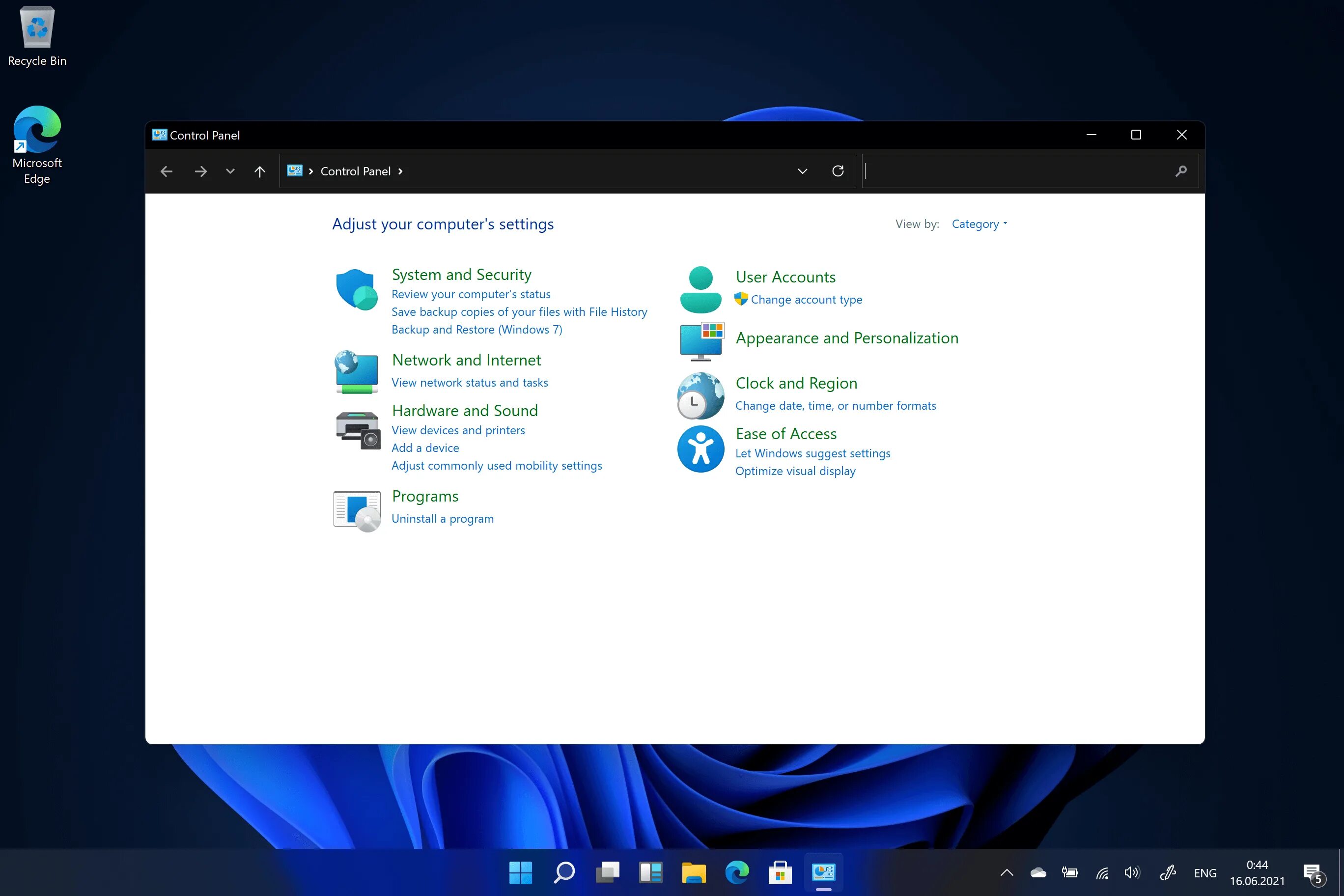Click the system tray network icon

pyautogui.click(x=1102, y=872)
